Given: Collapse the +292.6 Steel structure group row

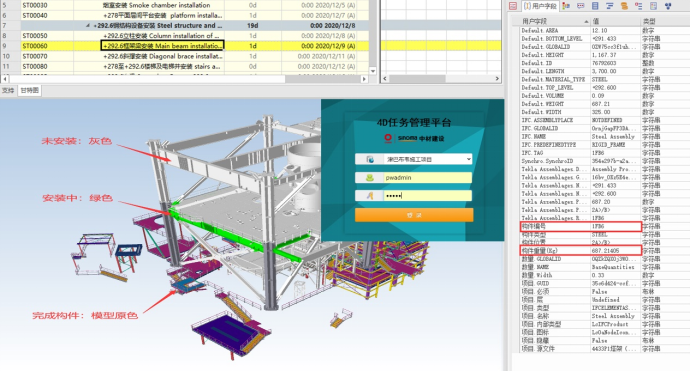Looking at the screenshot, I should [88, 26].
